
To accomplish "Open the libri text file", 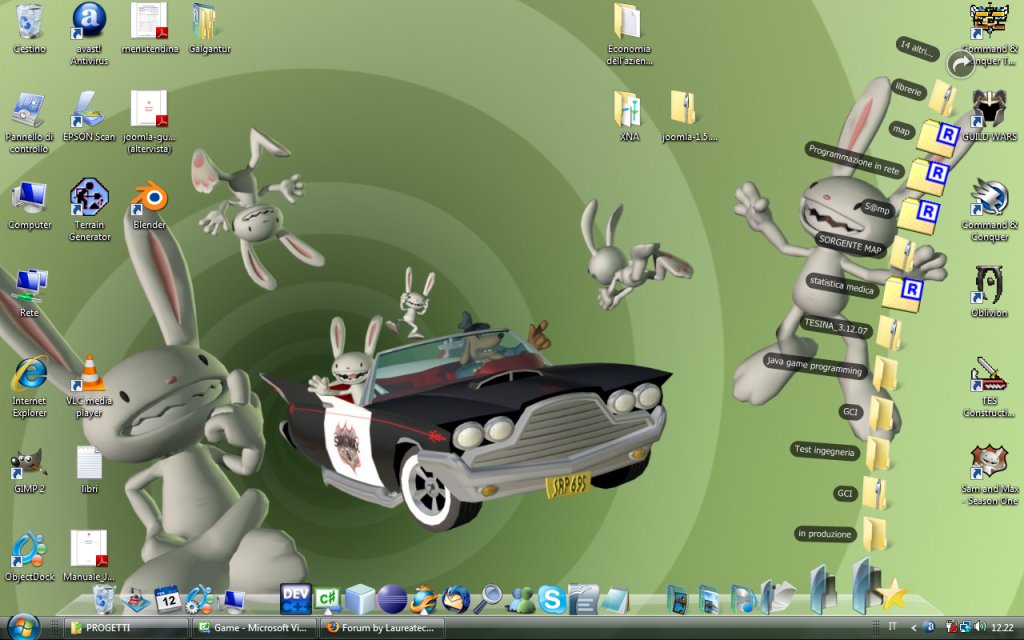I will click(89, 470).
